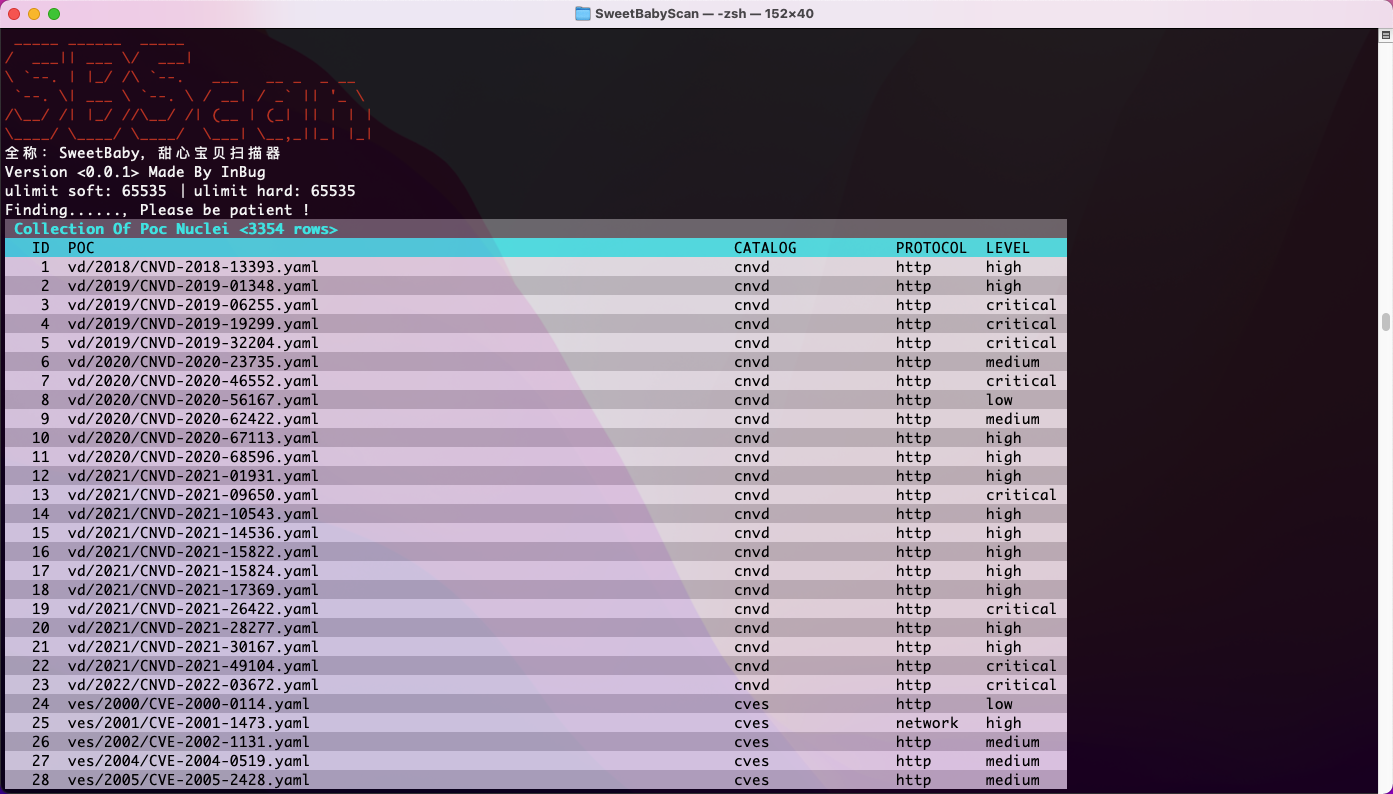Click the '全称: SweetBaby' description line
Image resolution: width=1393 pixels, height=794 pixels.
coord(143,153)
